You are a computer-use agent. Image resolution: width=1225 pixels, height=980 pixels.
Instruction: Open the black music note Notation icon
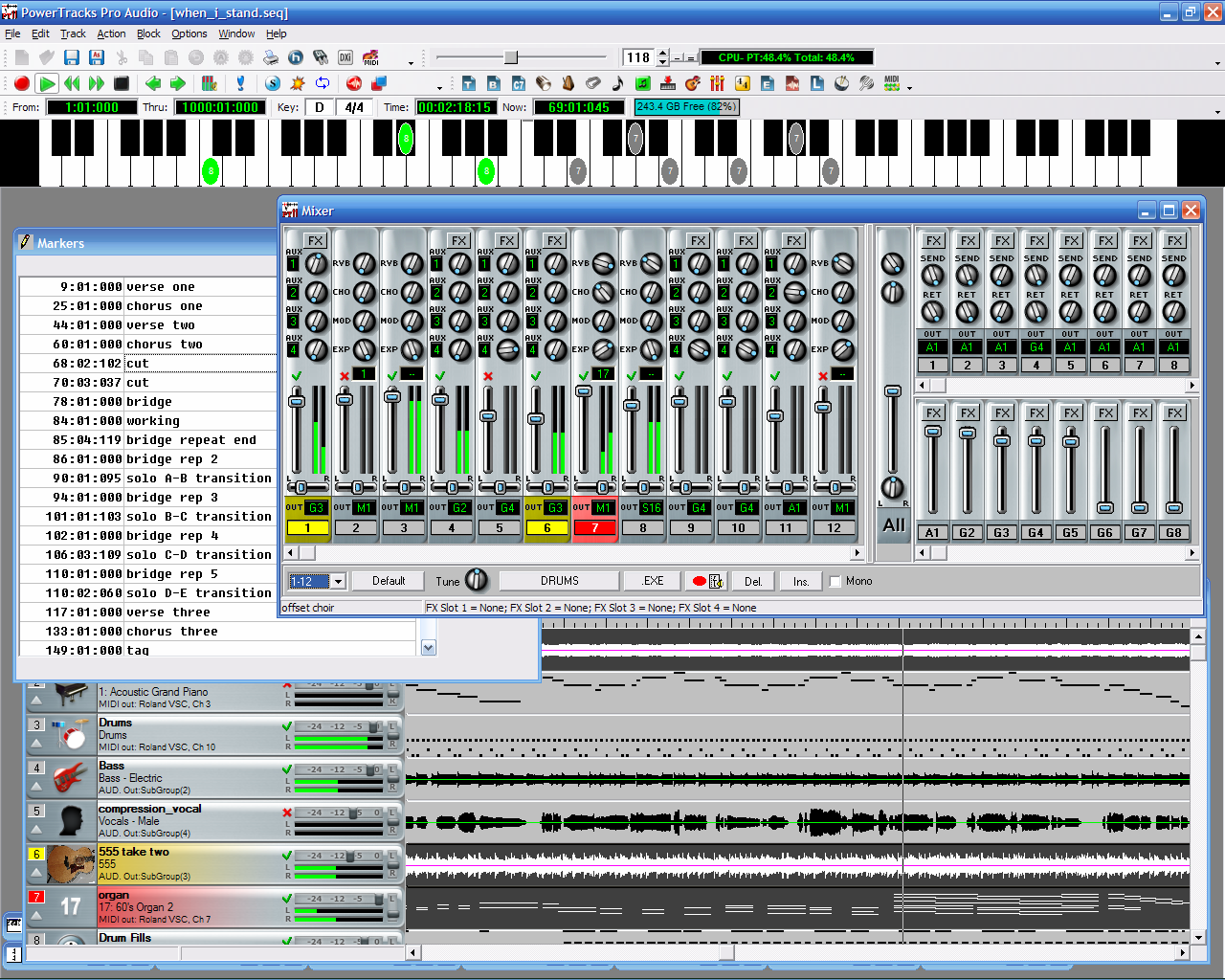tap(618, 84)
